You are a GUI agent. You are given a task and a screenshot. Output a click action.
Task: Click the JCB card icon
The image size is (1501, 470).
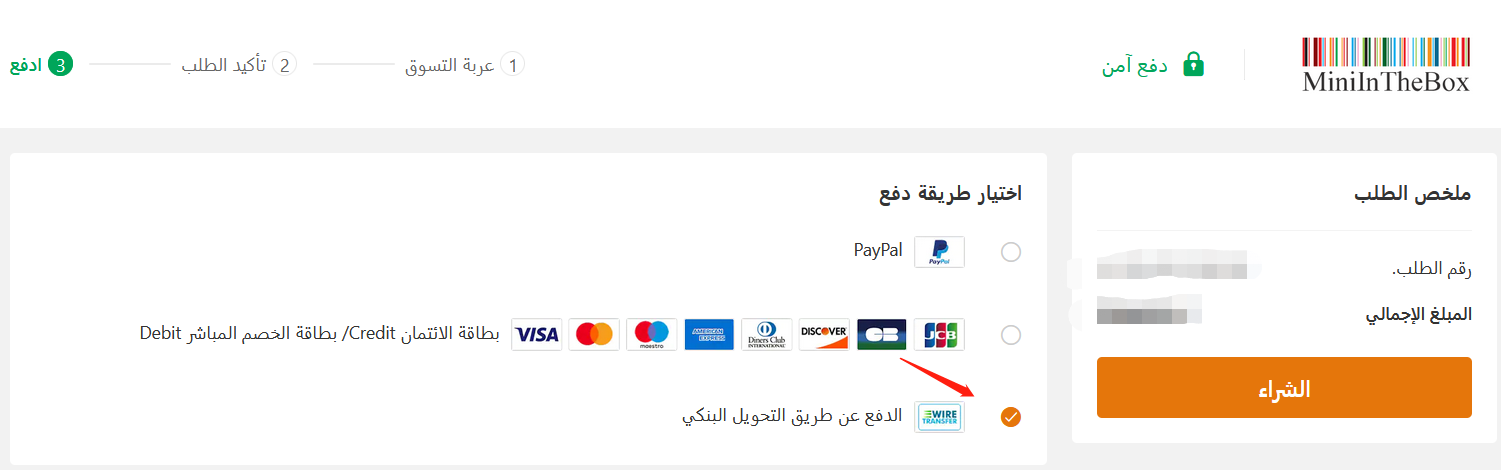pos(940,334)
